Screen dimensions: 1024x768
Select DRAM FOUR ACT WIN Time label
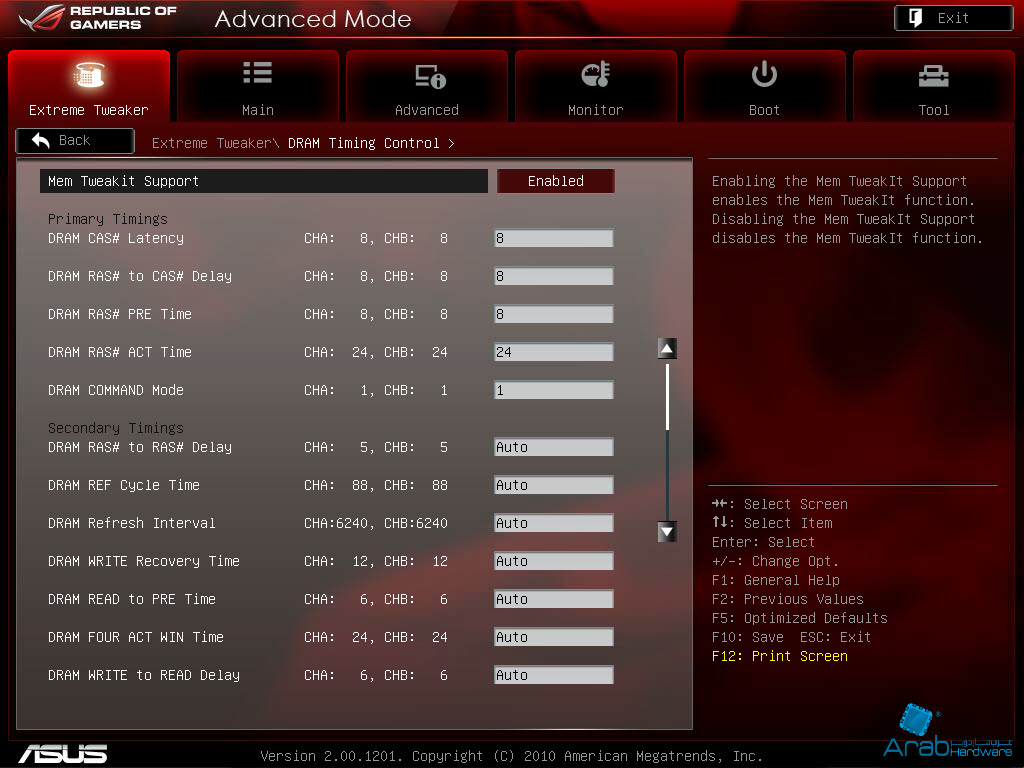[x=136, y=637]
